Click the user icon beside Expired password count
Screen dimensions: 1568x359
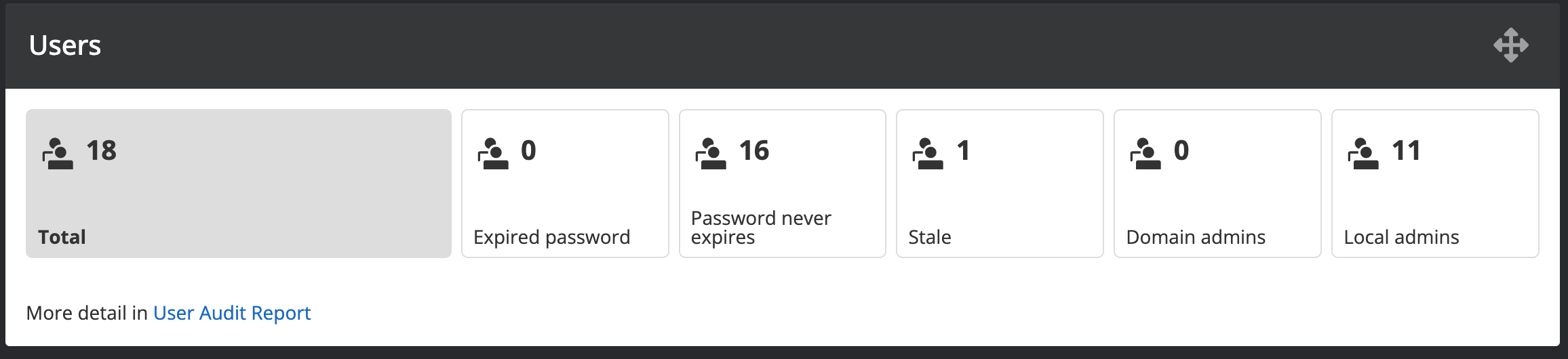coord(493,153)
